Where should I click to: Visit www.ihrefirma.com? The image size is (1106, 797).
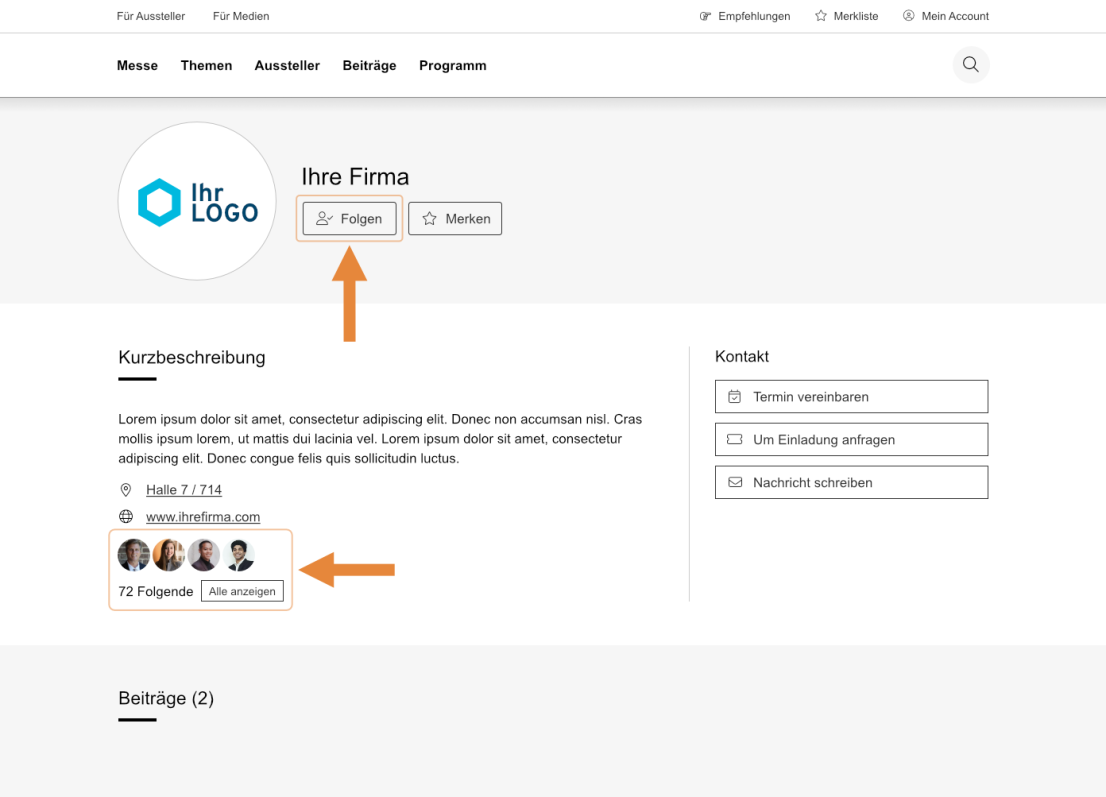(x=202, y=517)
